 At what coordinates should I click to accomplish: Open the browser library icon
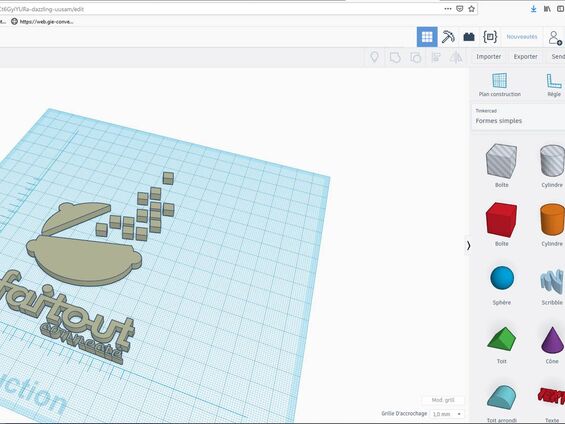[x=547, y=9]
